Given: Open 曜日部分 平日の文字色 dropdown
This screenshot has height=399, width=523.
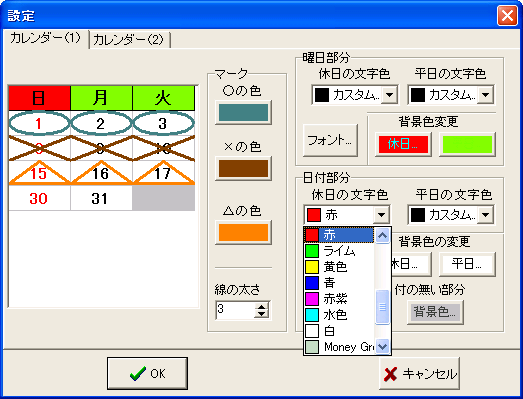Looking at the screenshot, I should click(485, 95).
